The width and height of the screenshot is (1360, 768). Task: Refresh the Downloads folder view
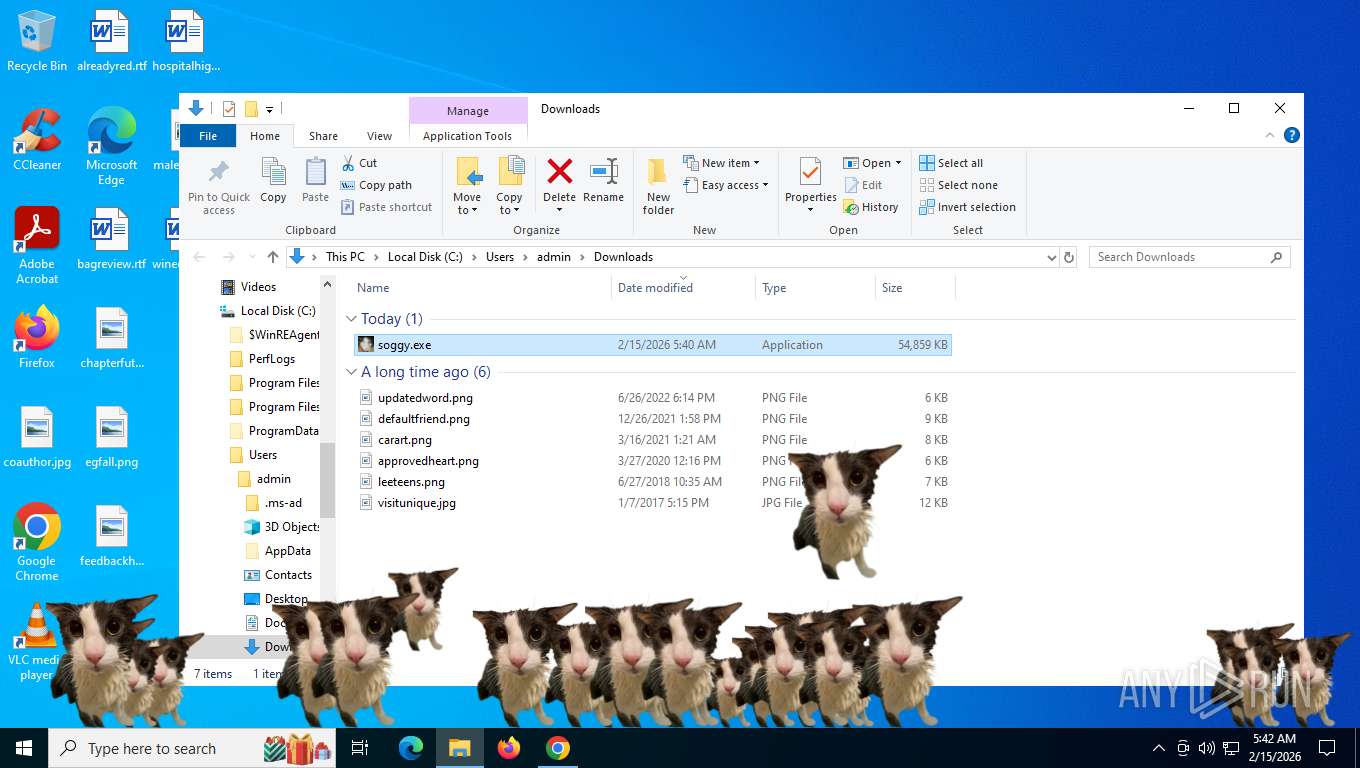tap(1069, 257)
